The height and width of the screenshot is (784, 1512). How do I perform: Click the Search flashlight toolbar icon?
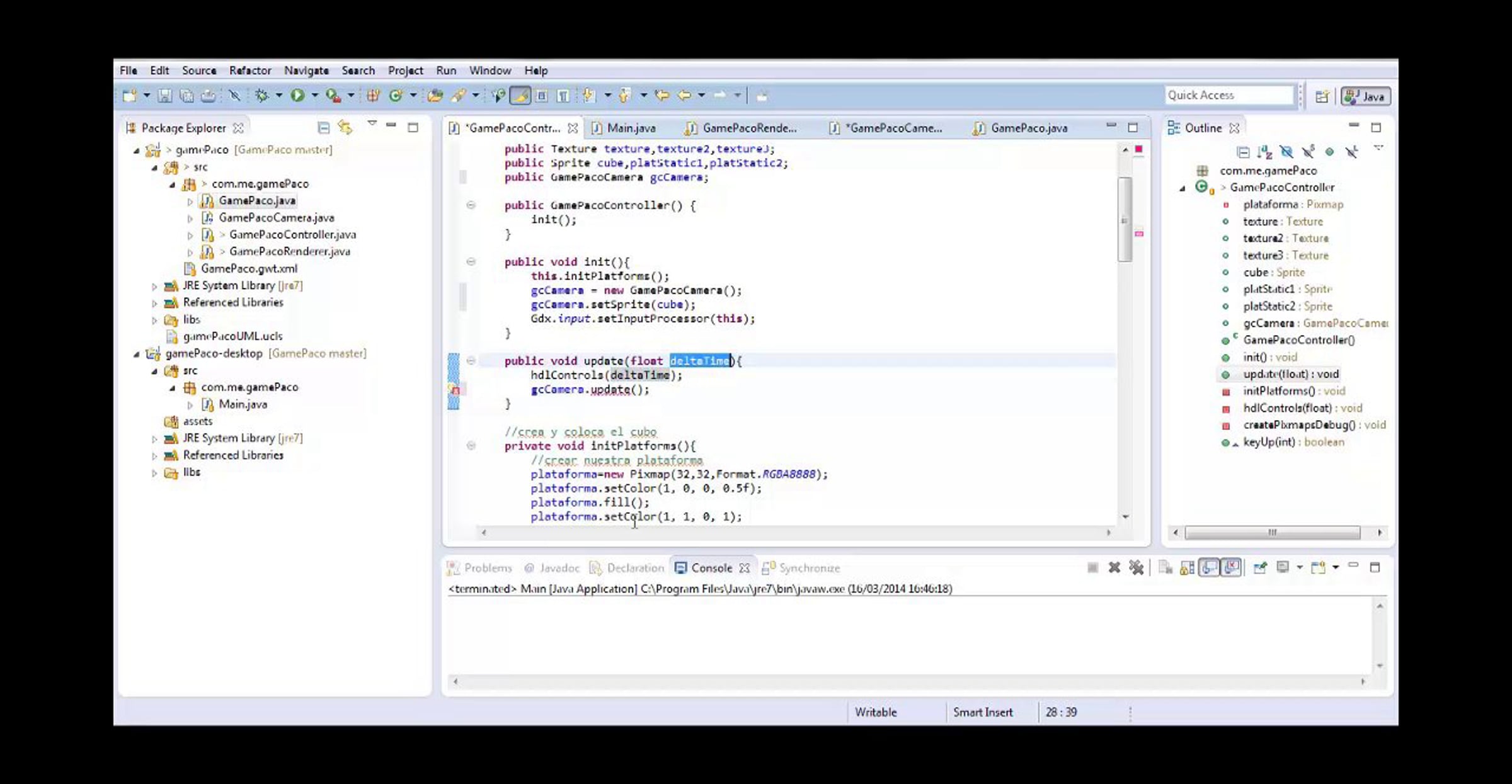coord(459,96)
